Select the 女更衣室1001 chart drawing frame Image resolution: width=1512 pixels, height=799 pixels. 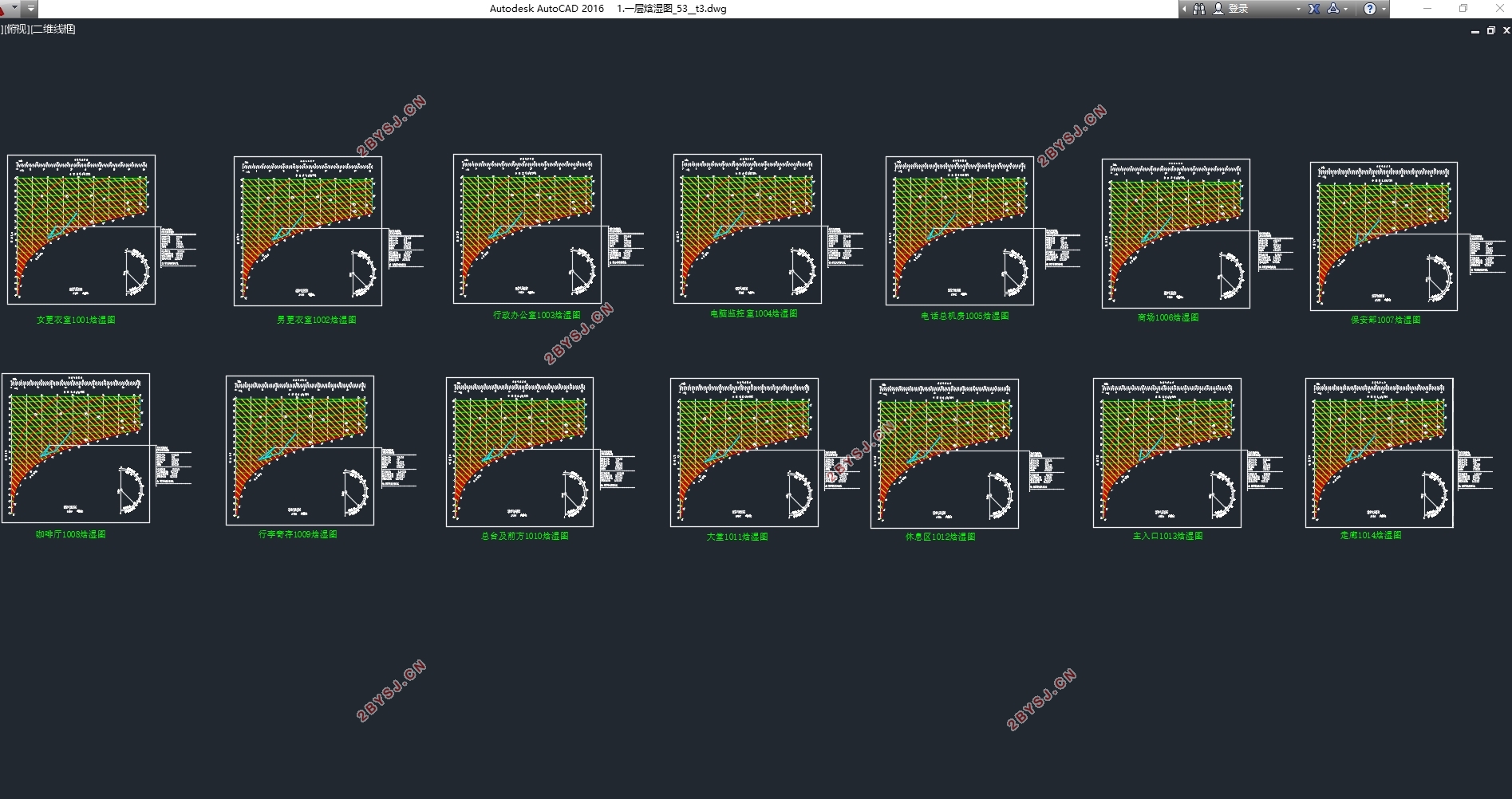click(81, 230)
